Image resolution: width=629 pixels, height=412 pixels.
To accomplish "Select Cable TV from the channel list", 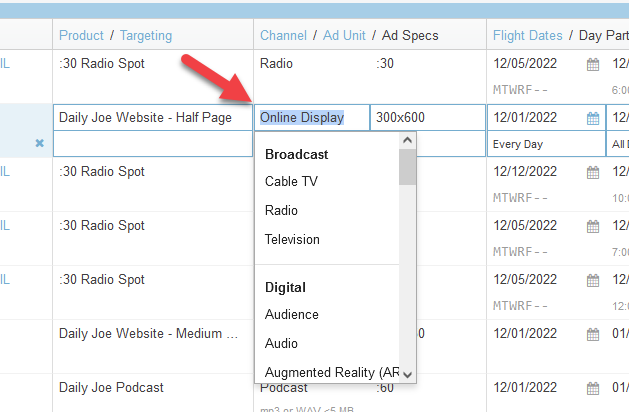I will [x=291, y=182].
